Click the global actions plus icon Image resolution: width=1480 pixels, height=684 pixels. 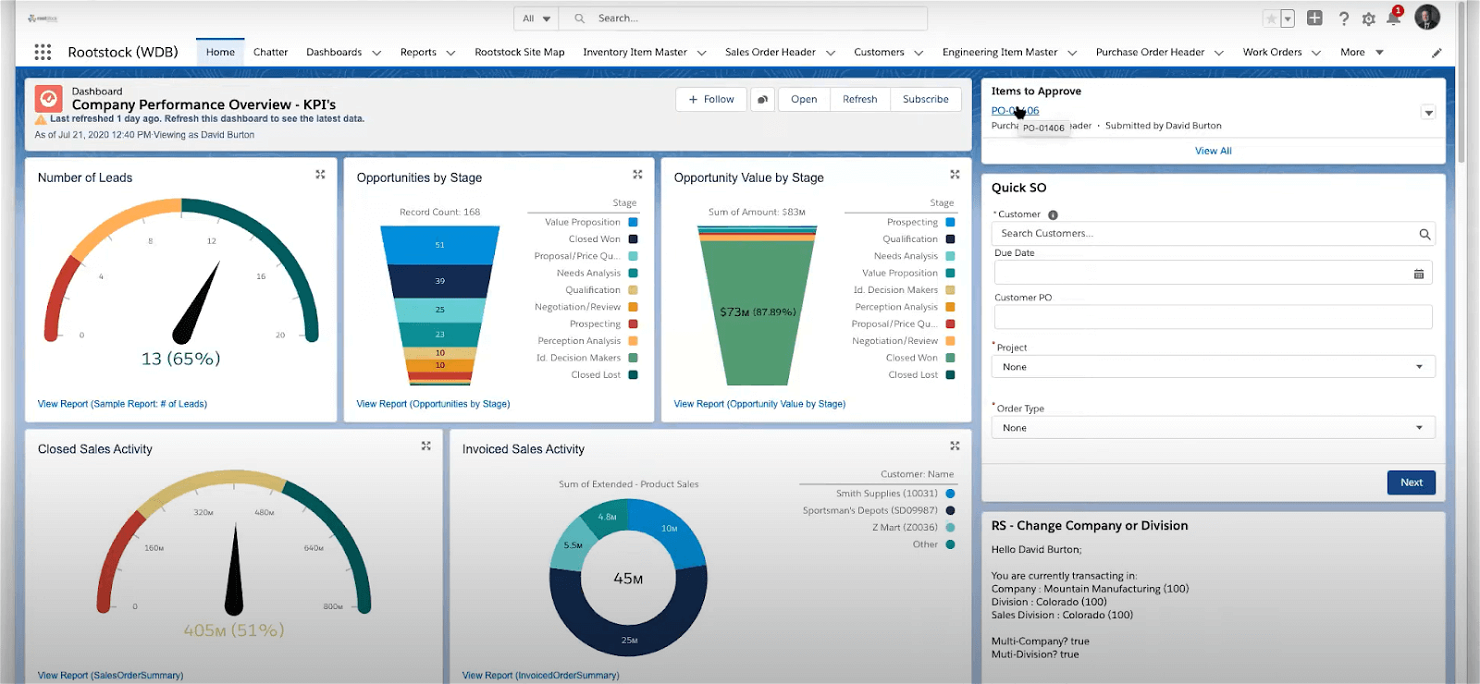pos(1315,18)
